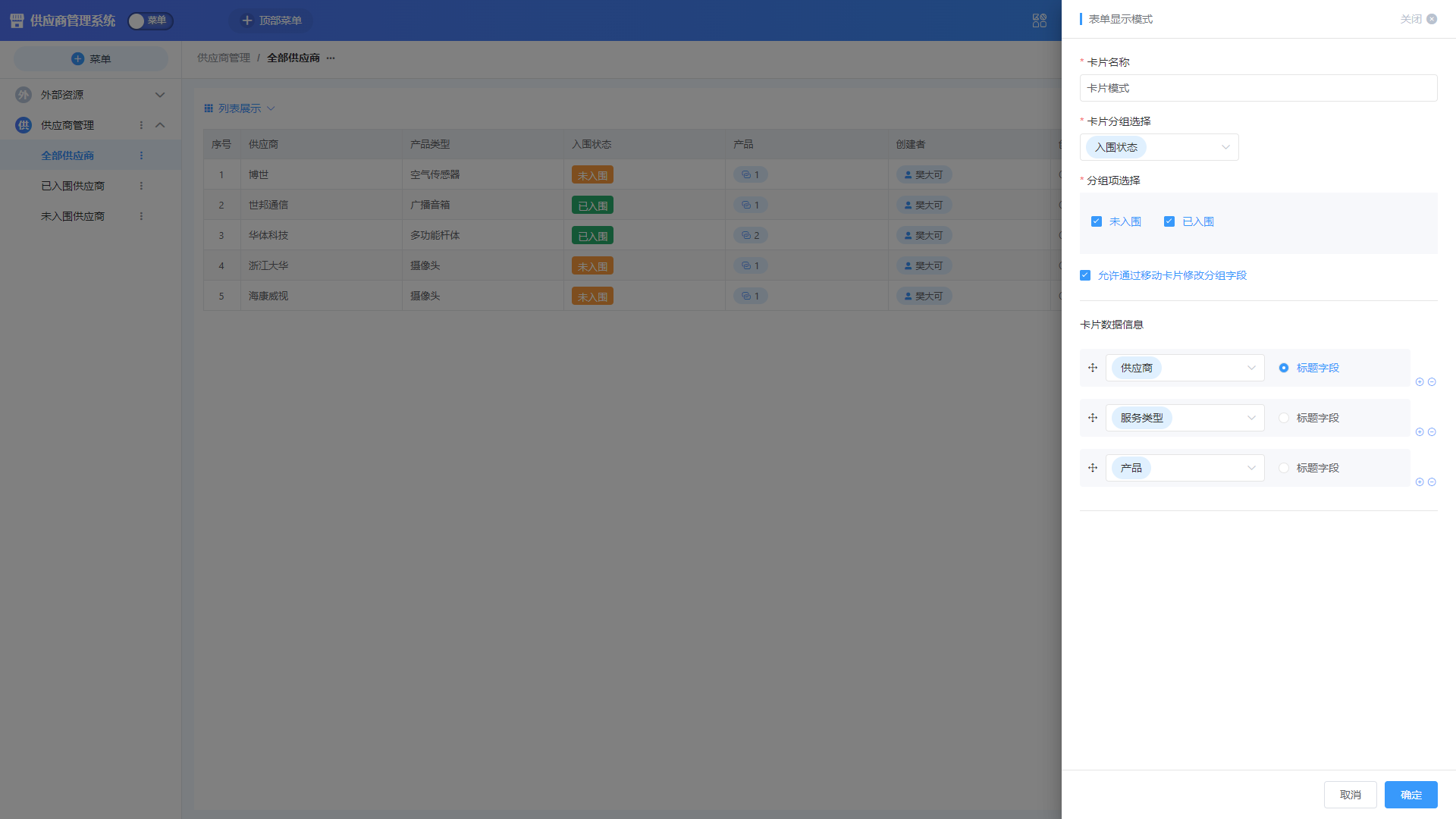Screen dimensions: 1456x819
Task: Click product link count for 博世 row
Action: [751, 174]
